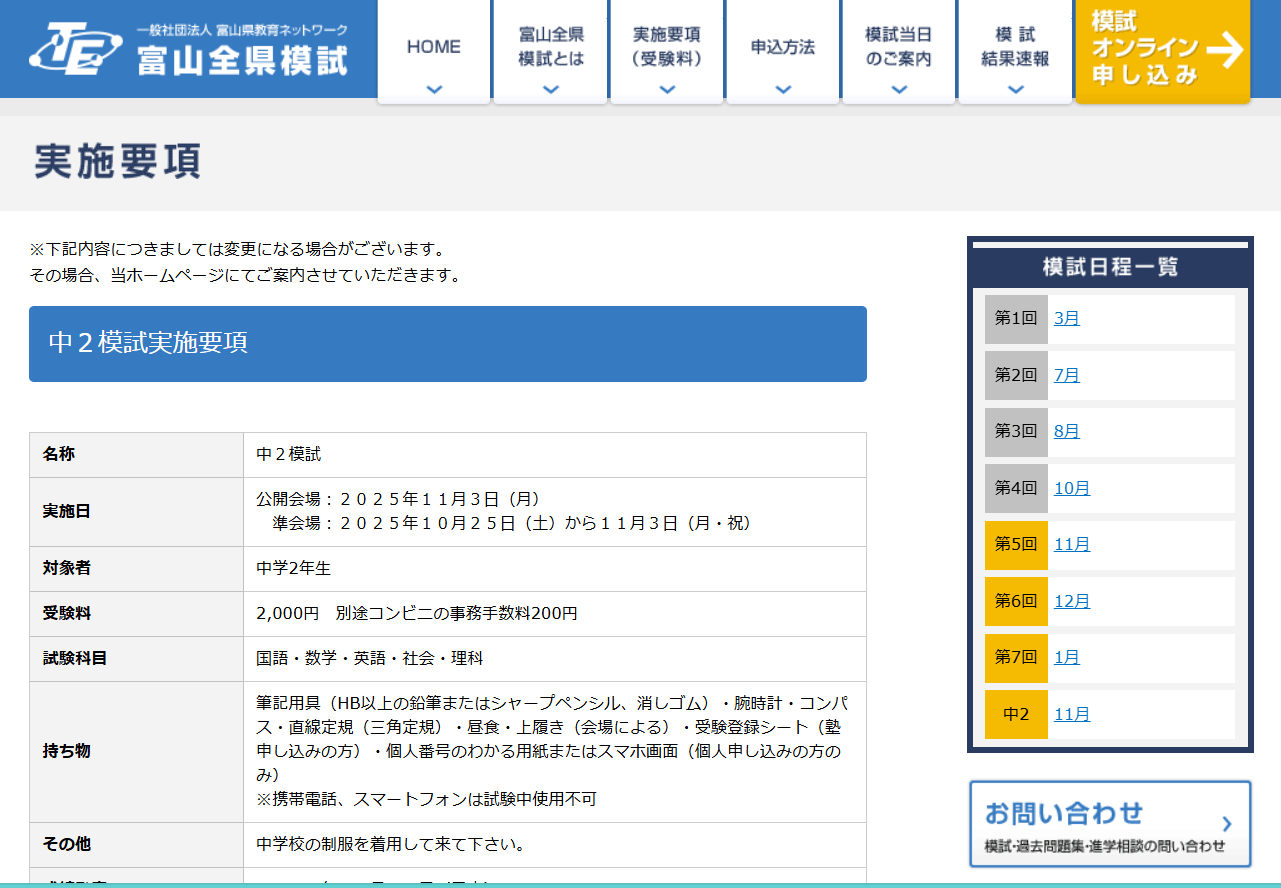Open the 第6回 12月 schedule link

pyautogui.click(x=1071, y=602)
